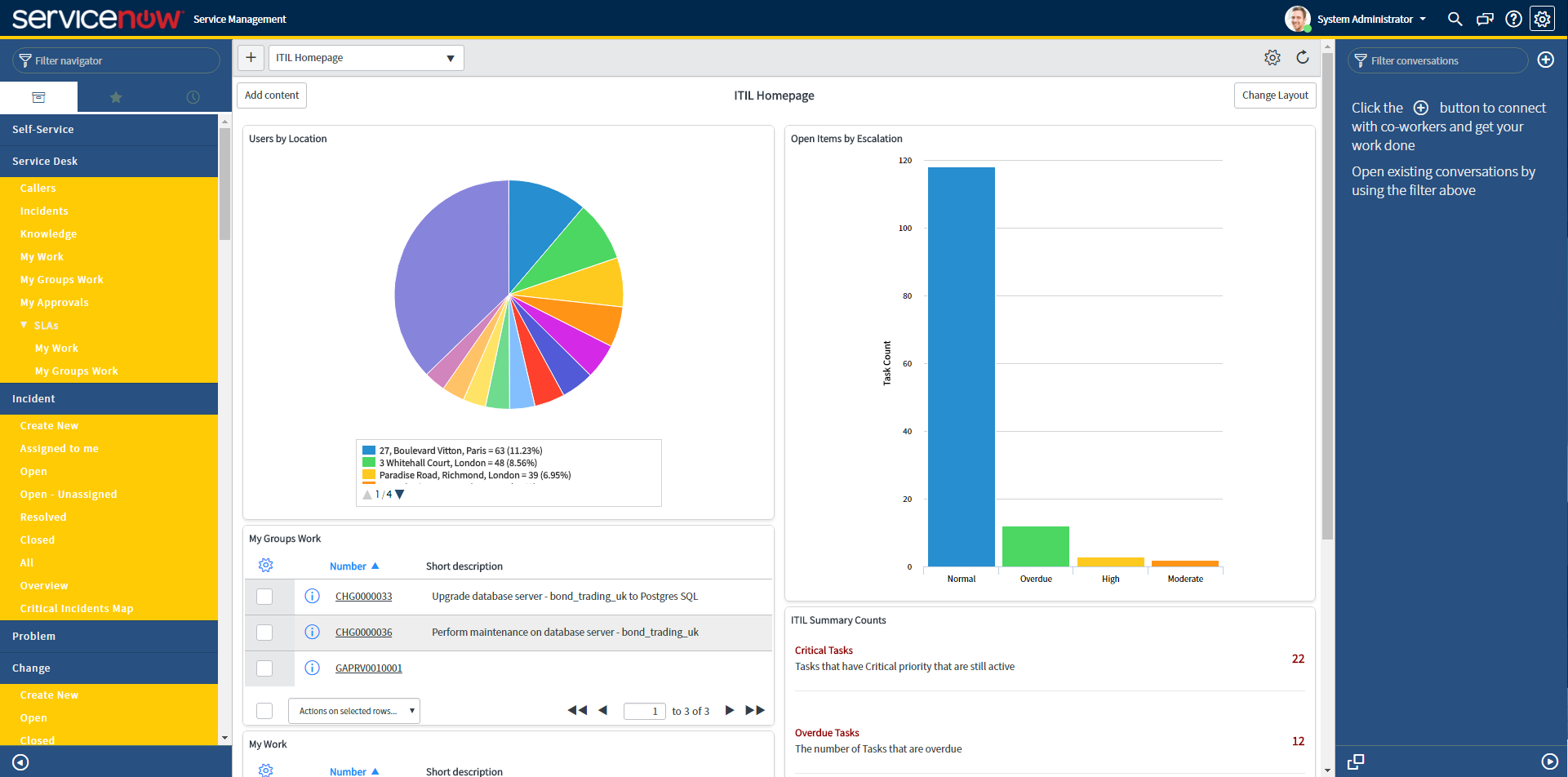Image resolution: width=1568 pixels, height=777 pixels.
Task: Click the refresh icon above the homepage
Action: click(x=1303, y=57)
